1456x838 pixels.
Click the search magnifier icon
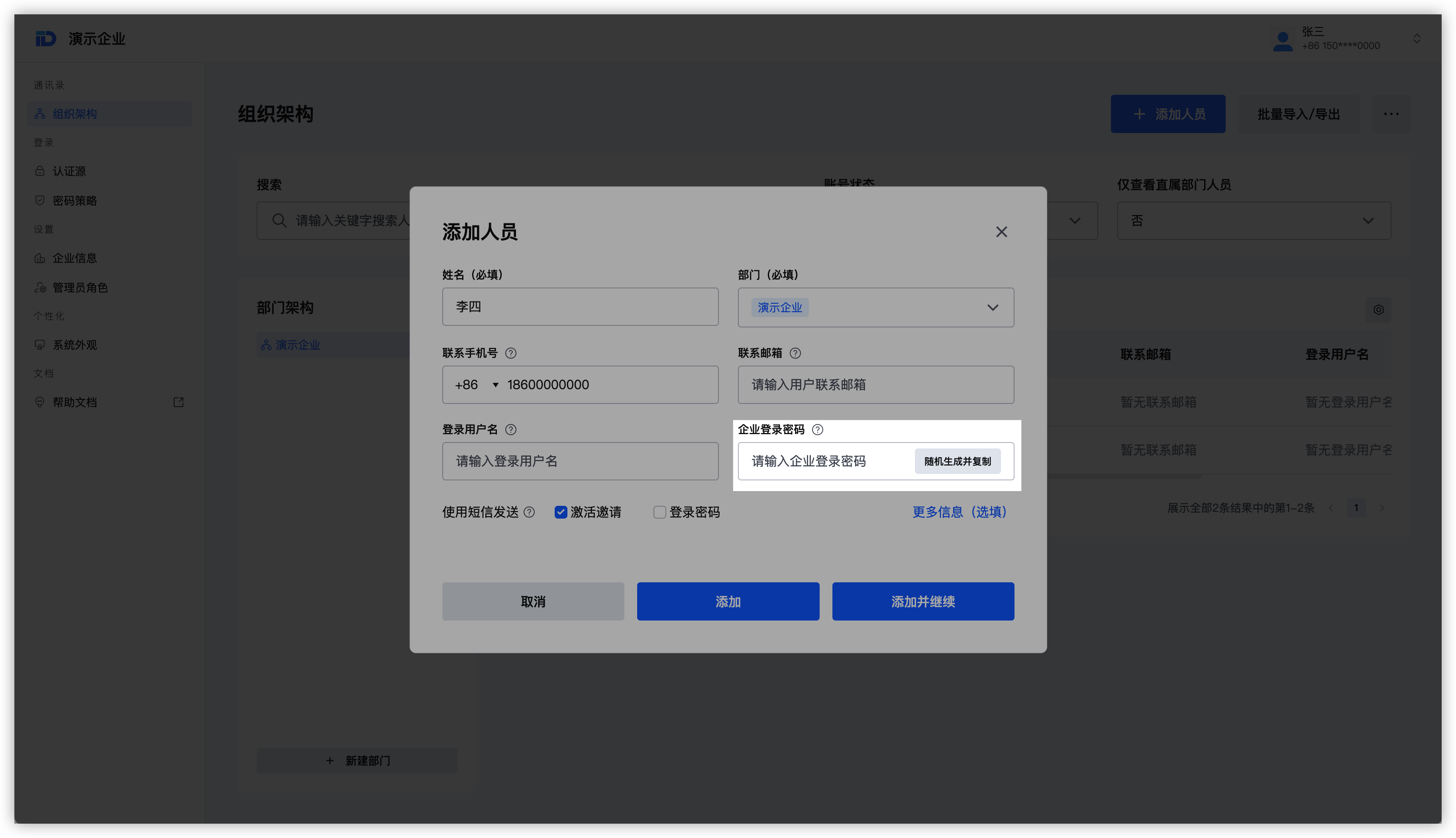(x=279, y=220)
